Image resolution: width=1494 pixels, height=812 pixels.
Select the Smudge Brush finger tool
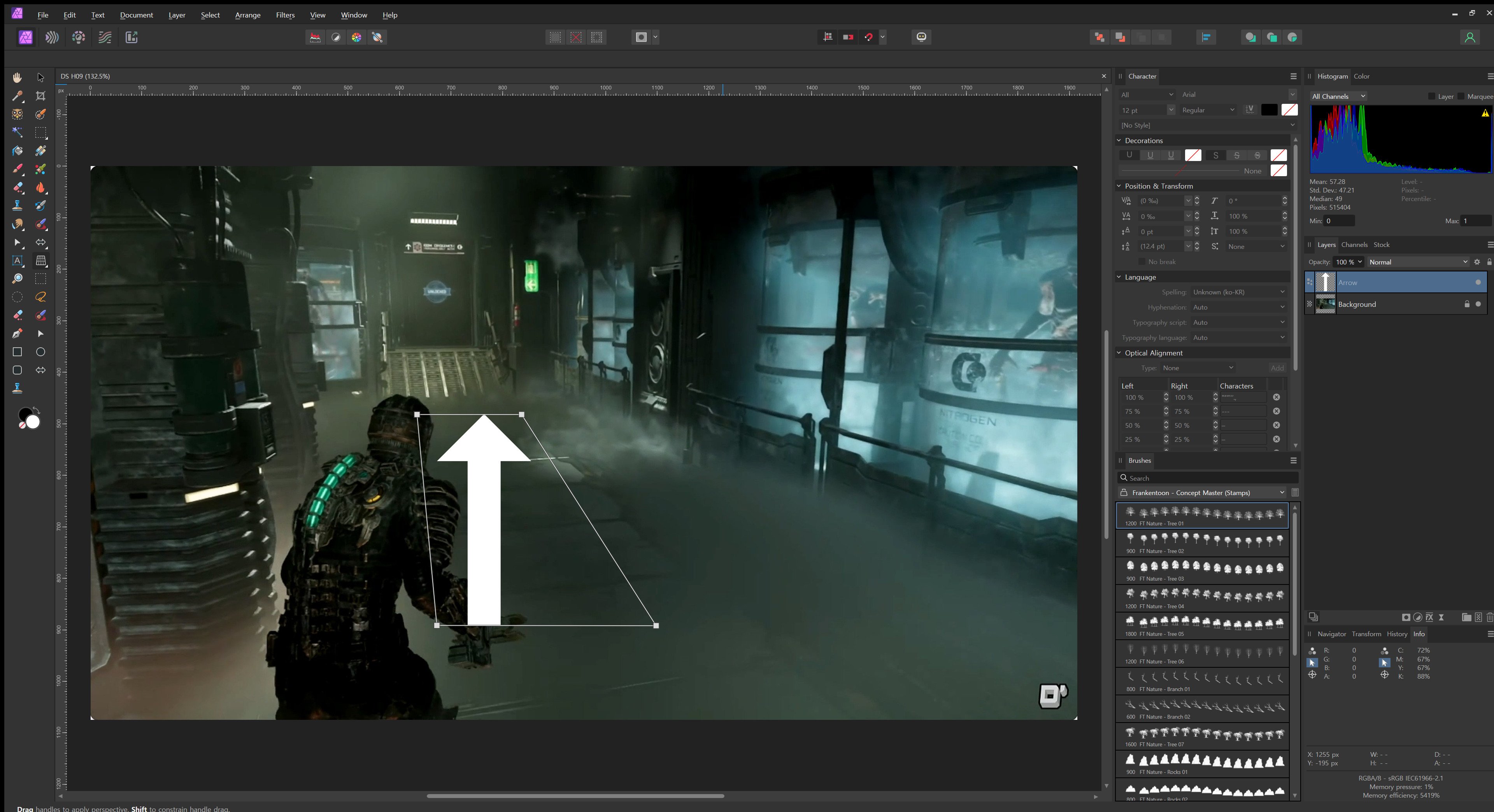point(18,224)
